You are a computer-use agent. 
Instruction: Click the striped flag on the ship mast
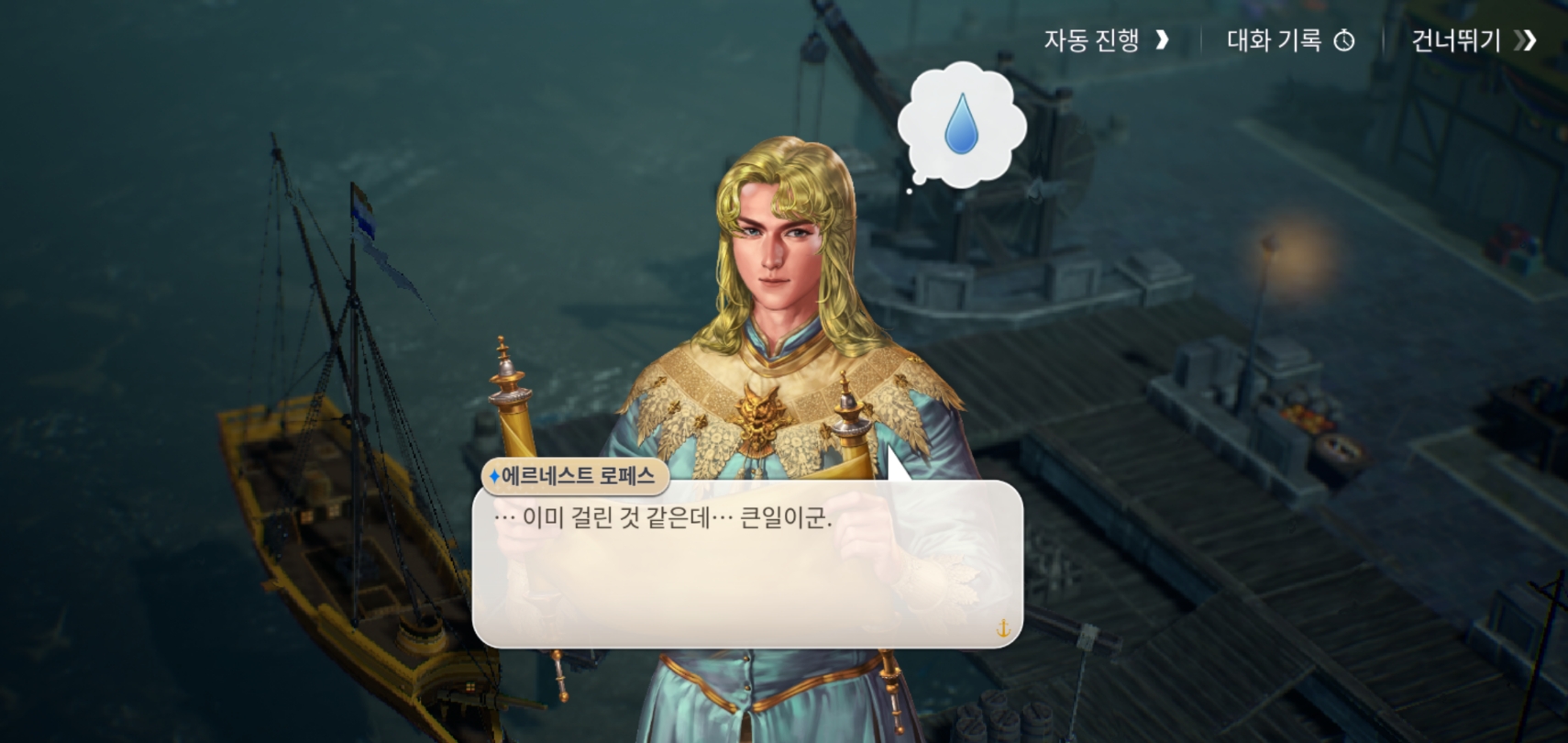click(363, 212)
